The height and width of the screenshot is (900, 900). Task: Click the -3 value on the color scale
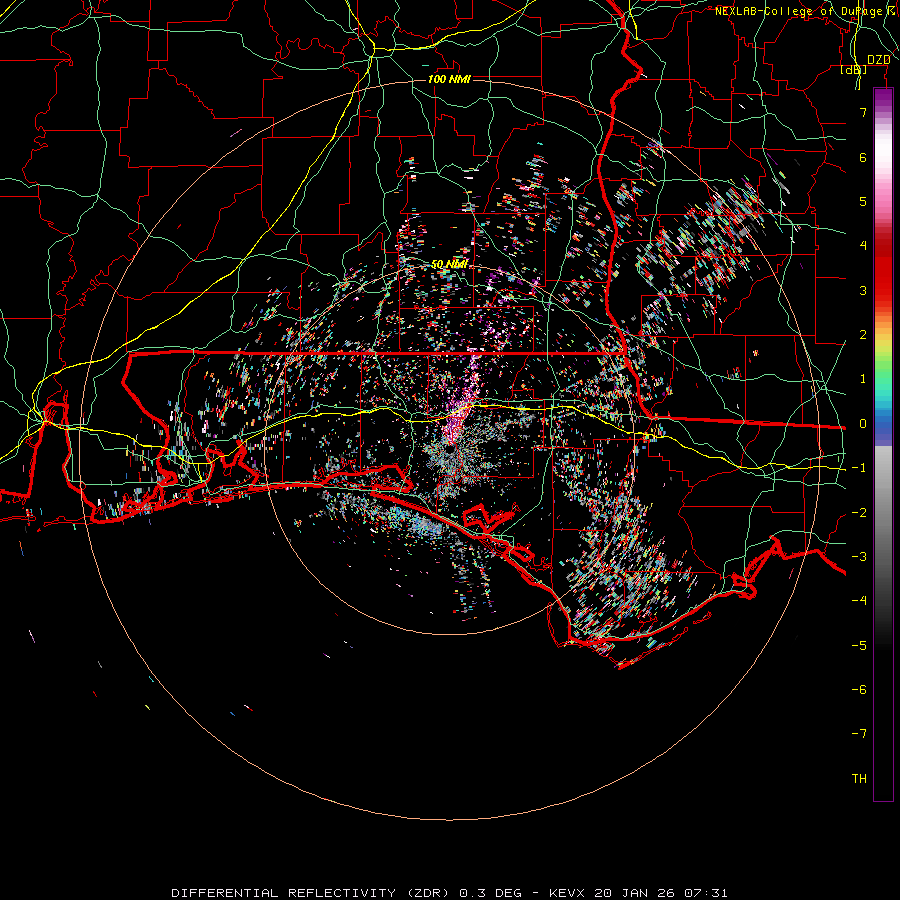click(x=859, y=557)
